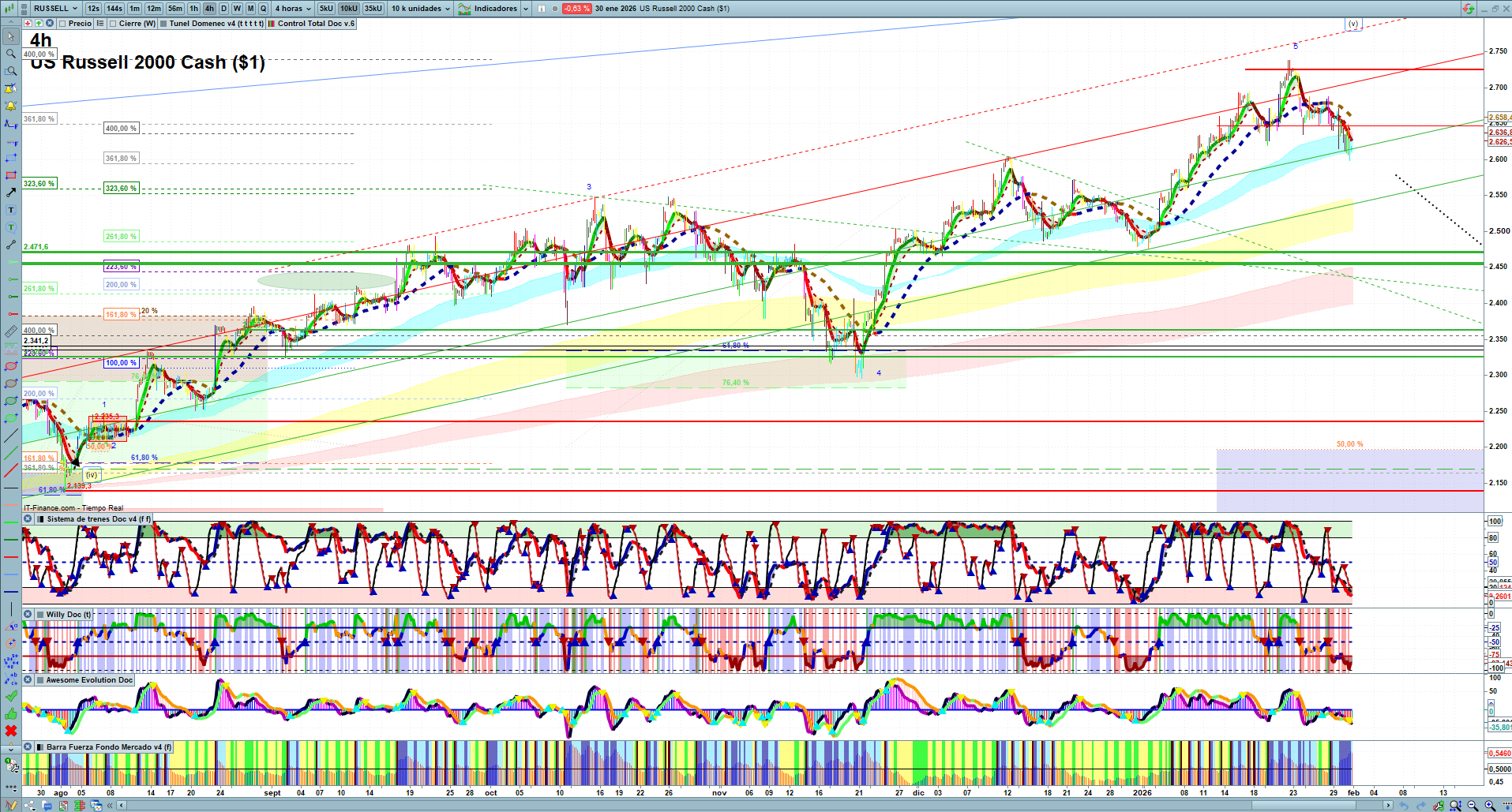Toggle the Willy Doc (t) settings square
The height and width of the screenshot is (812, 1512).
point(39,614)
